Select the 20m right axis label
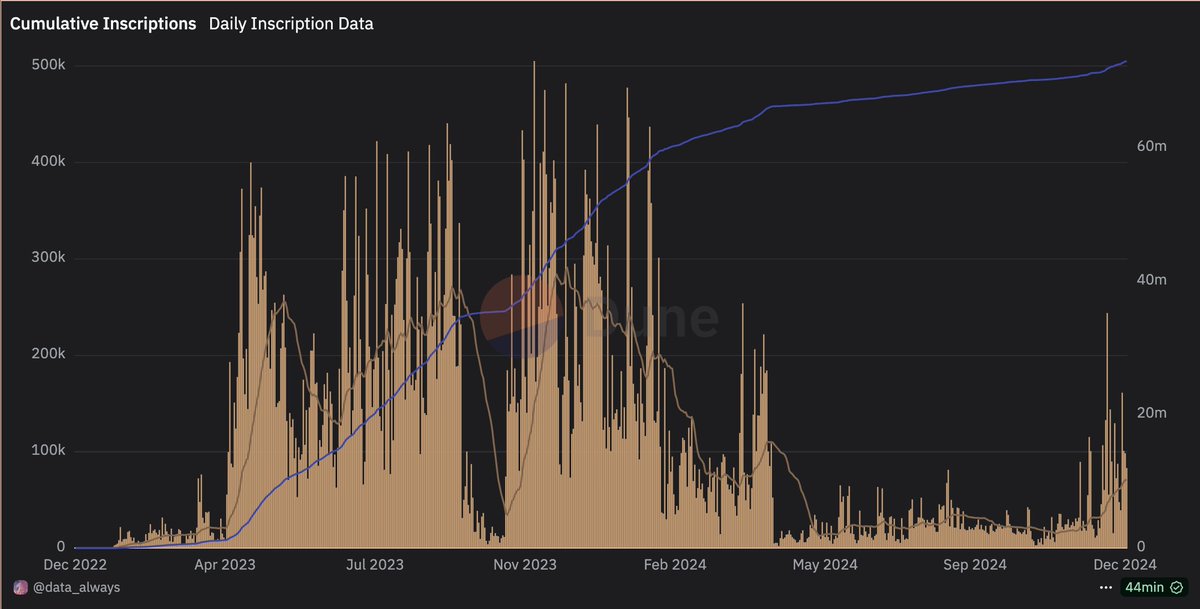This screenshot has height=609, width=1200. click(1152, 414)
